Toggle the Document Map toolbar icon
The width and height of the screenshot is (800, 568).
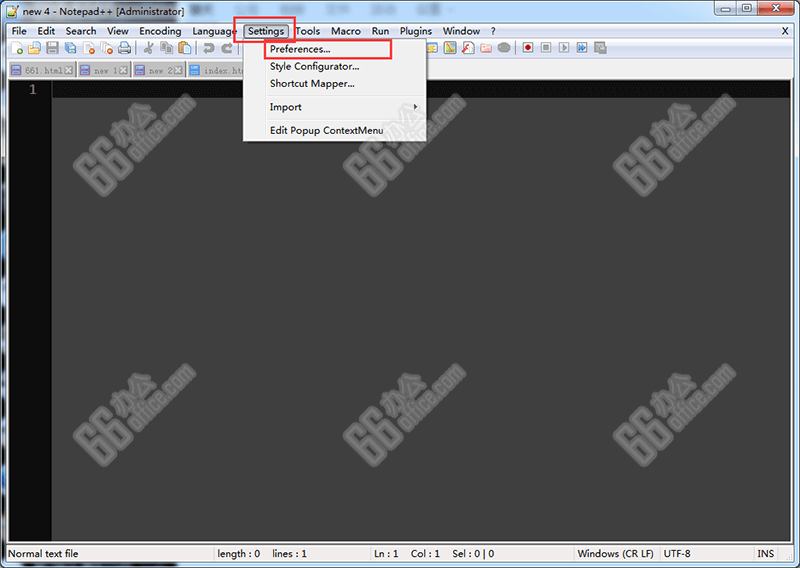coord(450,48)
